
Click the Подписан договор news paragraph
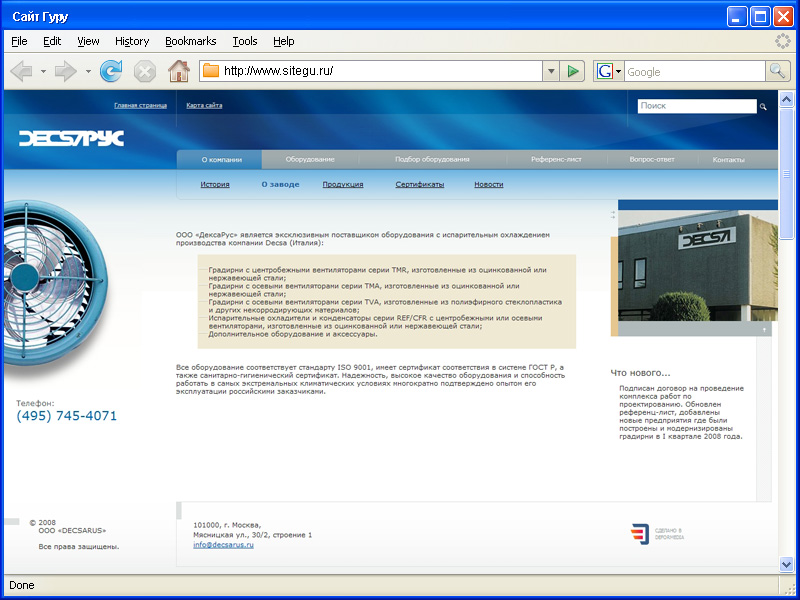click(x=682, y=412)
